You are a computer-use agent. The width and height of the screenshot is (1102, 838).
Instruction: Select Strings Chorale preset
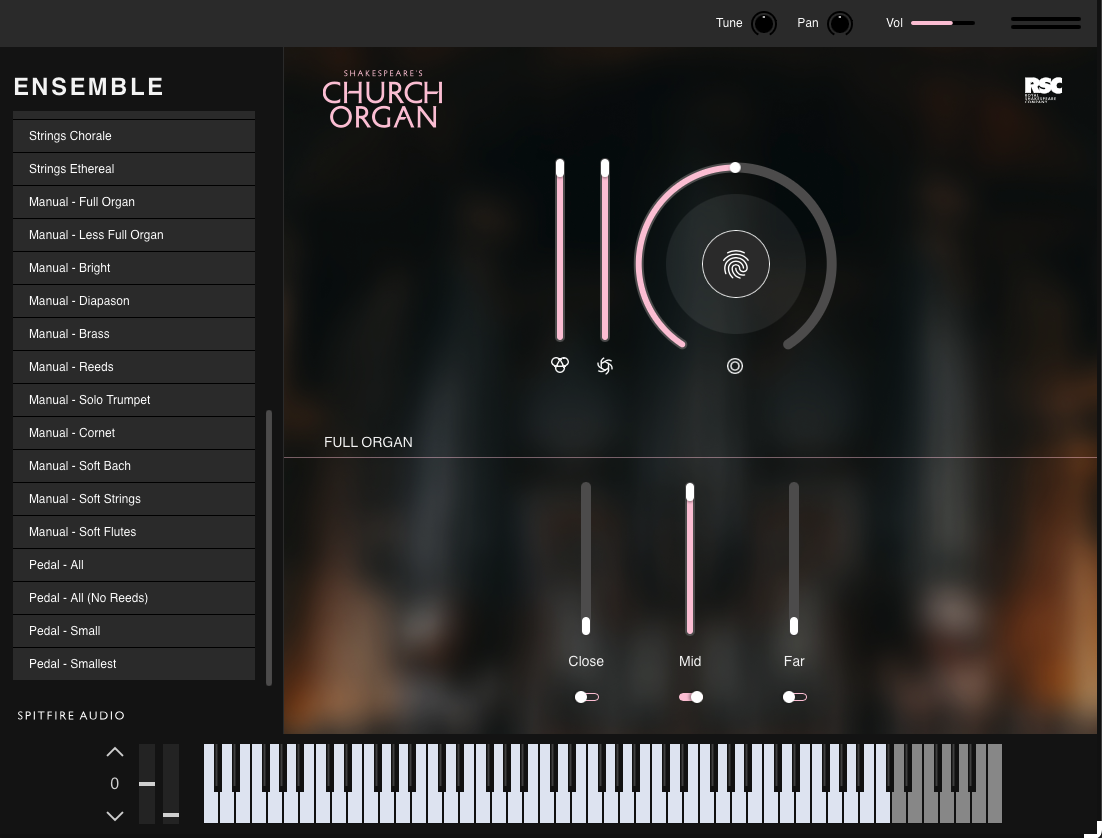[134, 136]
